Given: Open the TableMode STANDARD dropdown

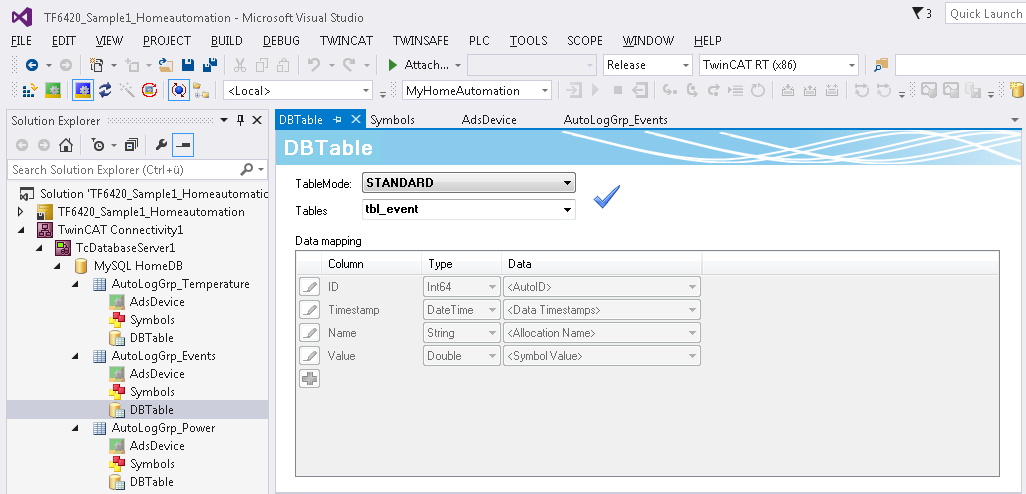Looking at the screenshot, I should point(469,183).
